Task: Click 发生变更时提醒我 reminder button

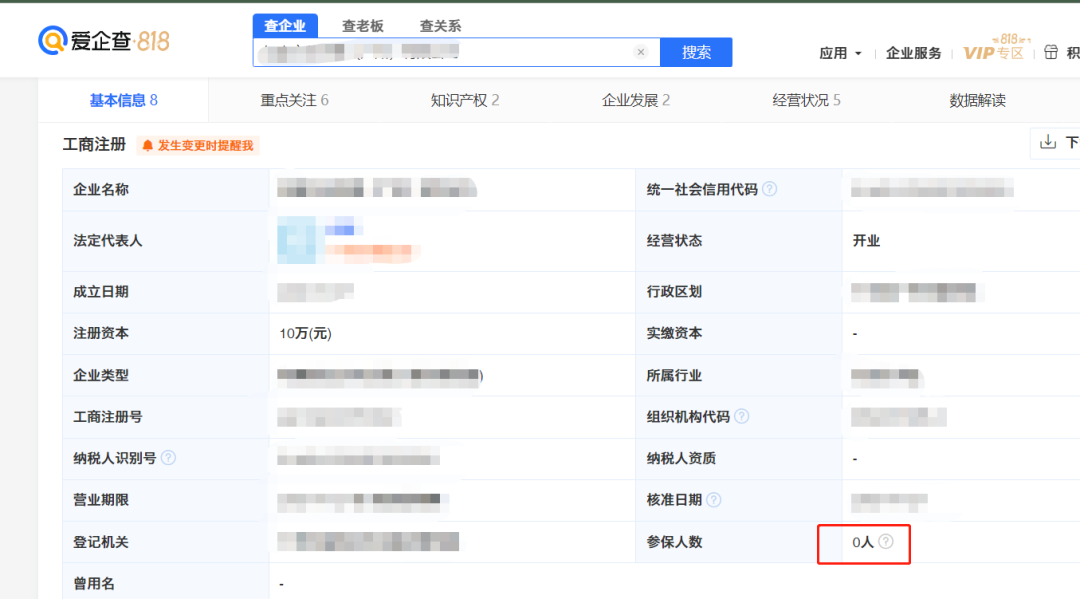Action: [x=198, y=145]
